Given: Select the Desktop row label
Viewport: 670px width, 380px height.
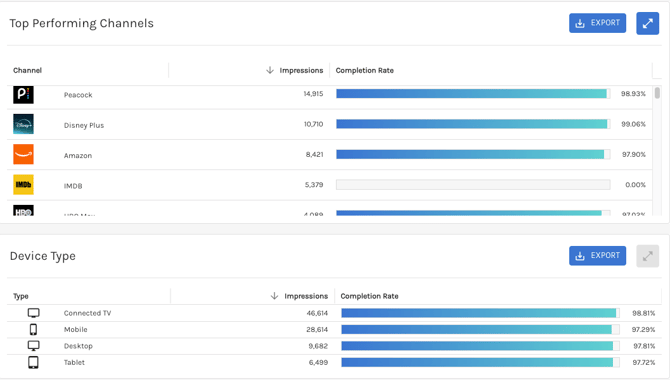Looking at the screenshot, I should pyautogui.click(x=78, y=346).
